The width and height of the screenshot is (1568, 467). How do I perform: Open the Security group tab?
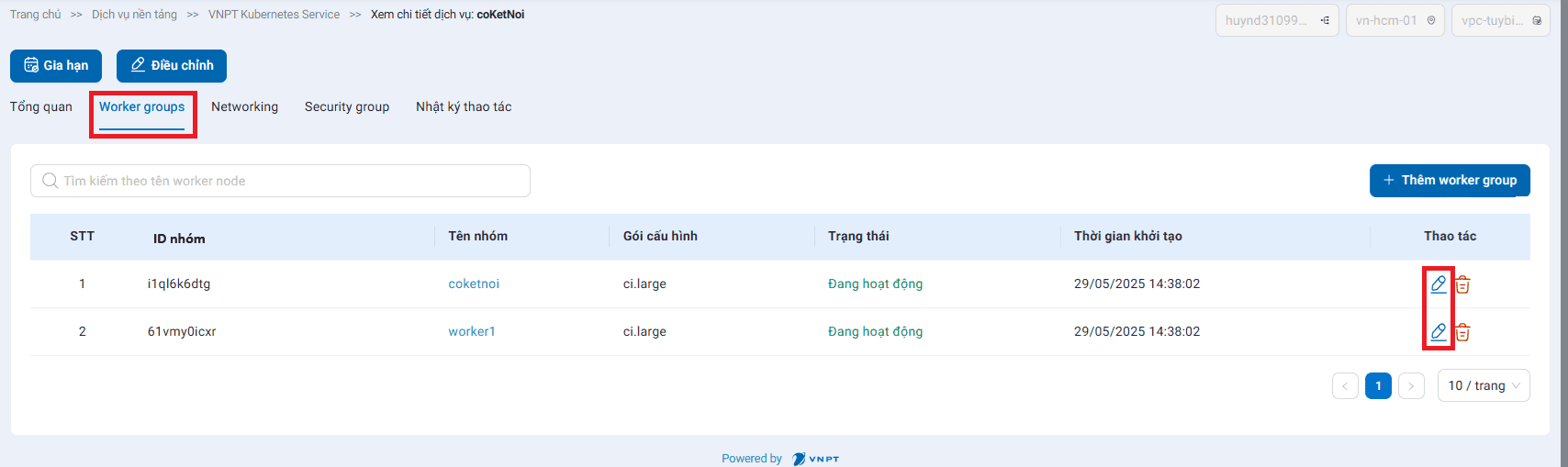(x=347, y=106)
